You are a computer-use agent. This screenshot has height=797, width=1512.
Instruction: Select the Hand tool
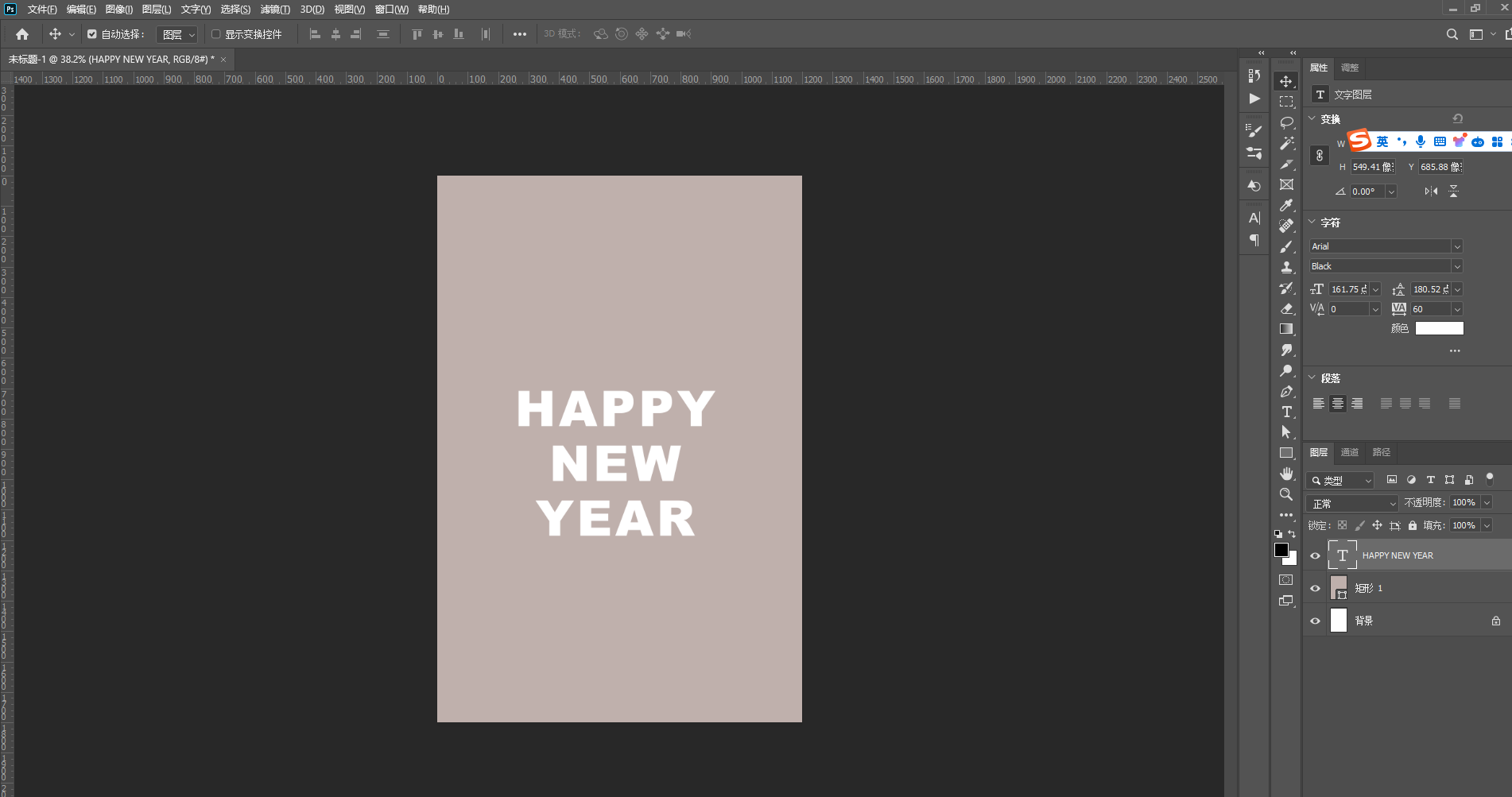coord(1286,474)
